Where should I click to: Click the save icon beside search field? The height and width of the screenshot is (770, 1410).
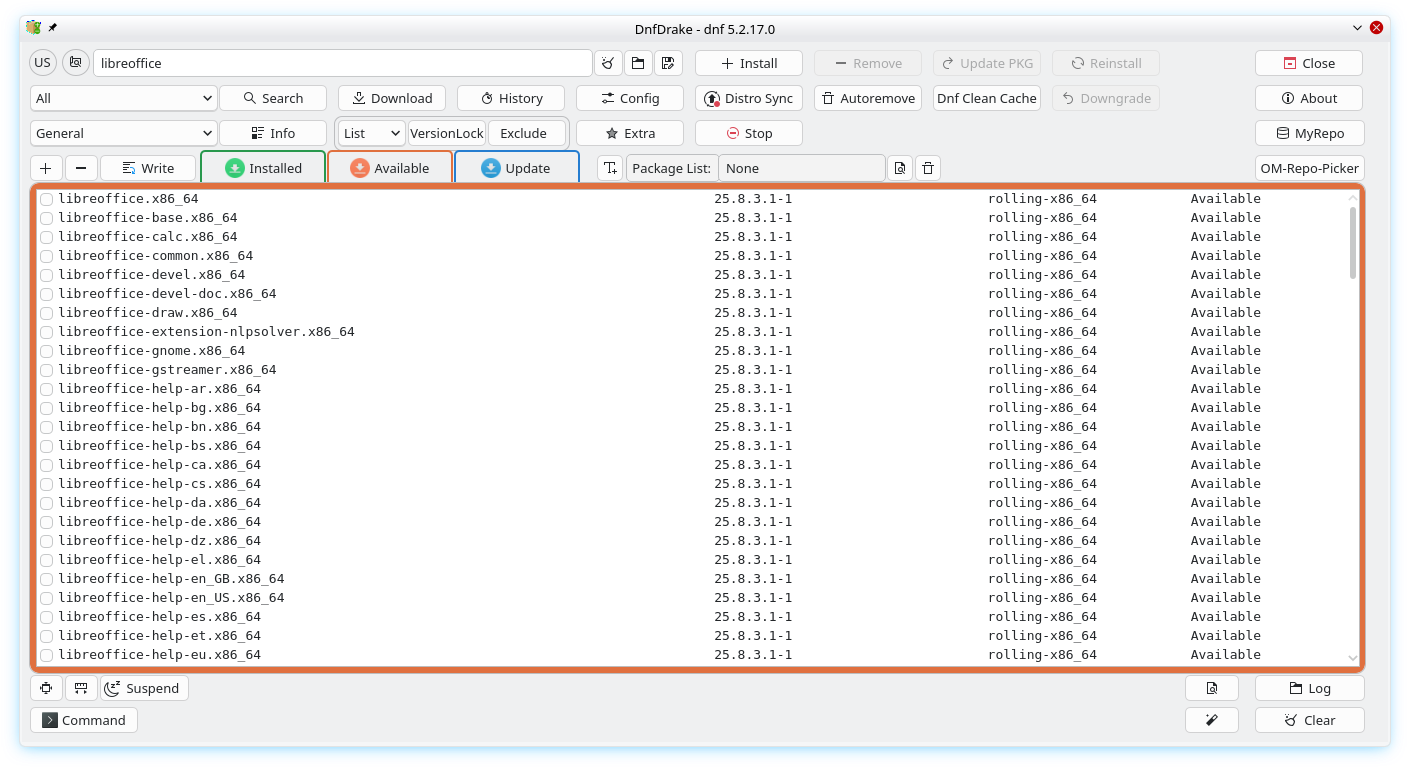(x=667, y=63)
